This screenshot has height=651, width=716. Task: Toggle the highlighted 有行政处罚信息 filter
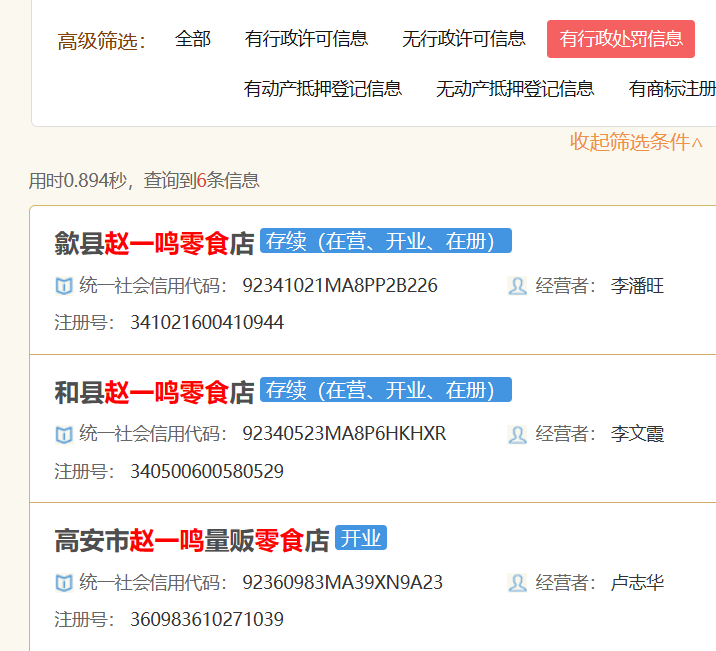click(621, 39)
